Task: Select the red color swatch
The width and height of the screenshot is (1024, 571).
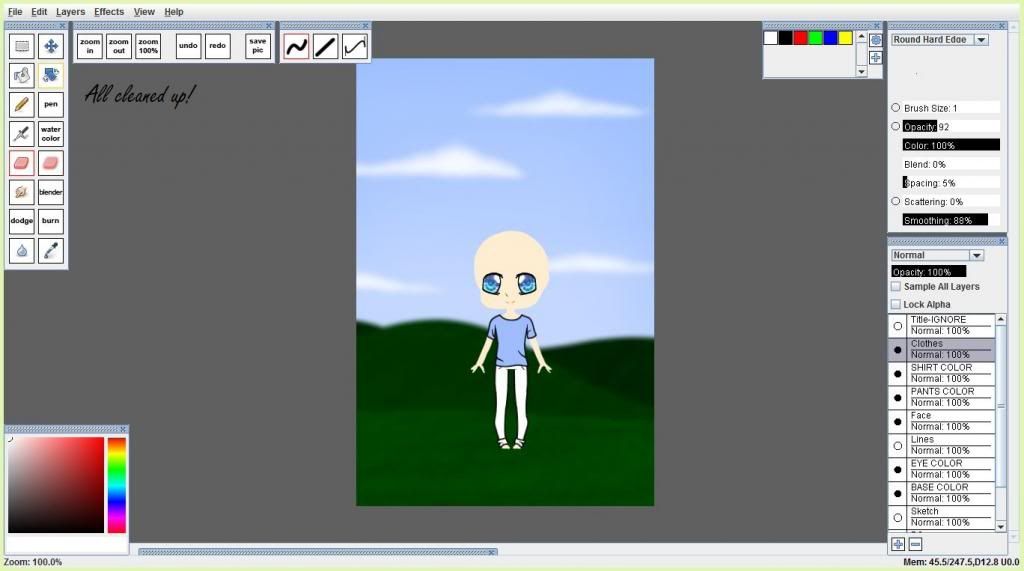Action: tap(800, 38)
